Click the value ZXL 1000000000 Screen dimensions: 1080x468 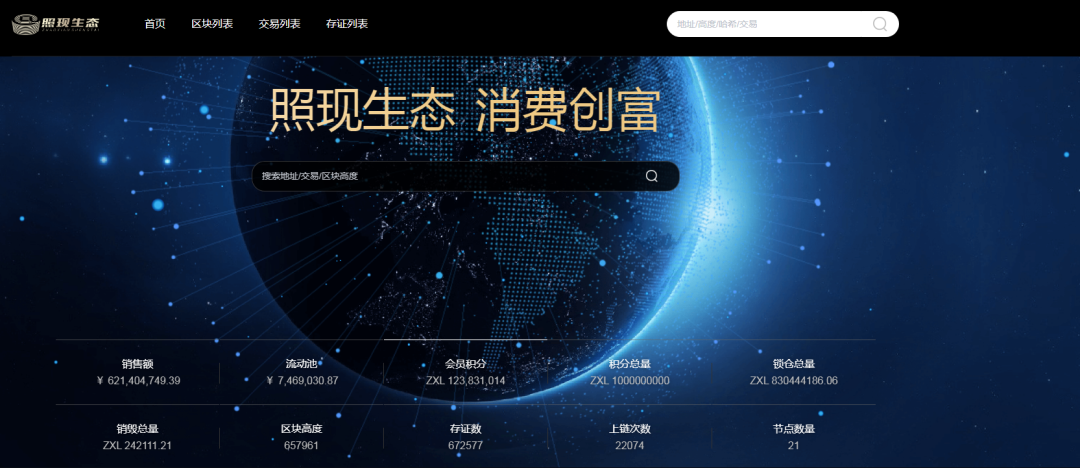point(630,380)
